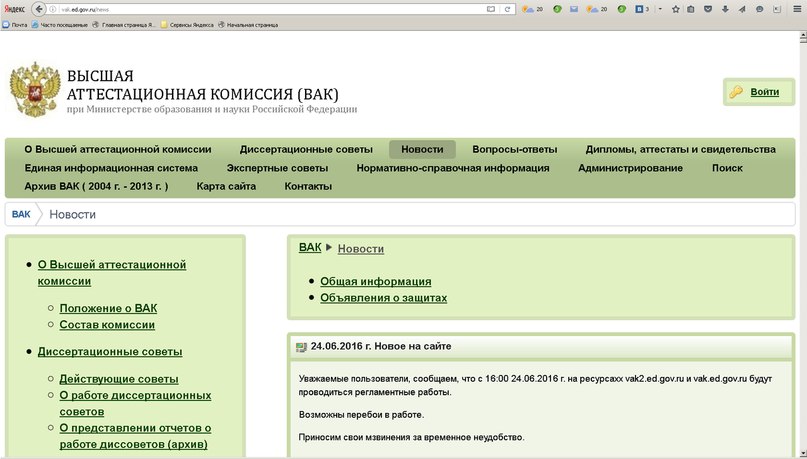Show bookmarks list clipboard icon
This screenshot has height=459, width=807.
tap(691, 9)
